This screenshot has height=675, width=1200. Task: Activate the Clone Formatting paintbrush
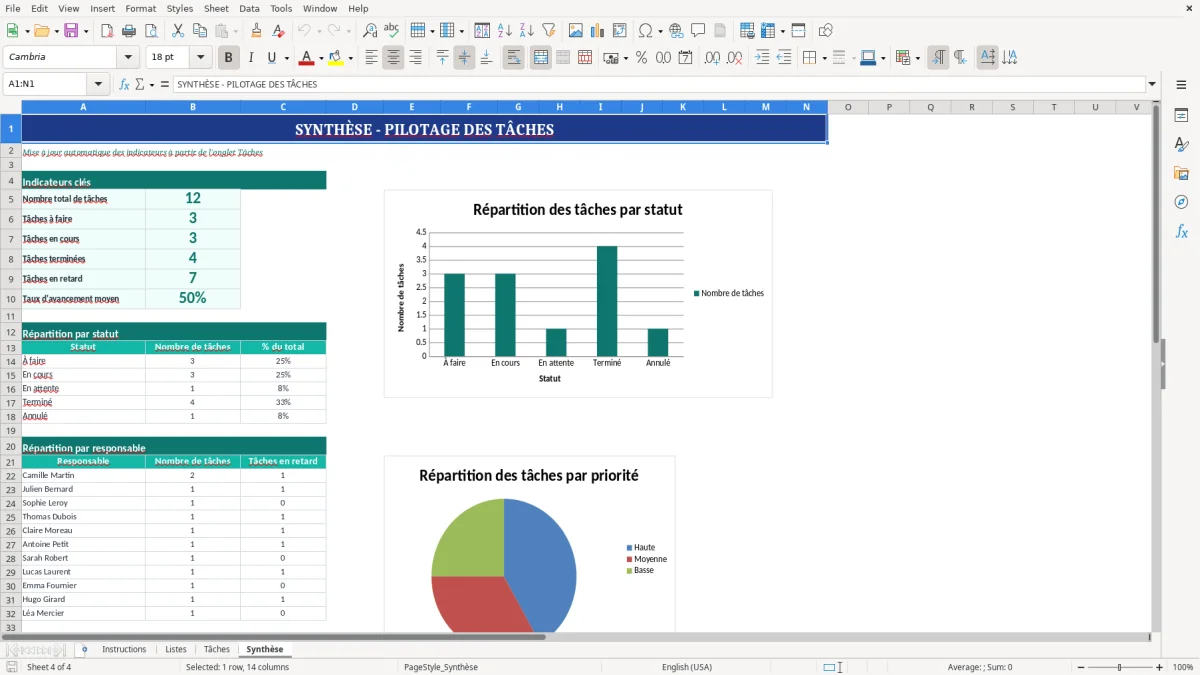point(256,31)
